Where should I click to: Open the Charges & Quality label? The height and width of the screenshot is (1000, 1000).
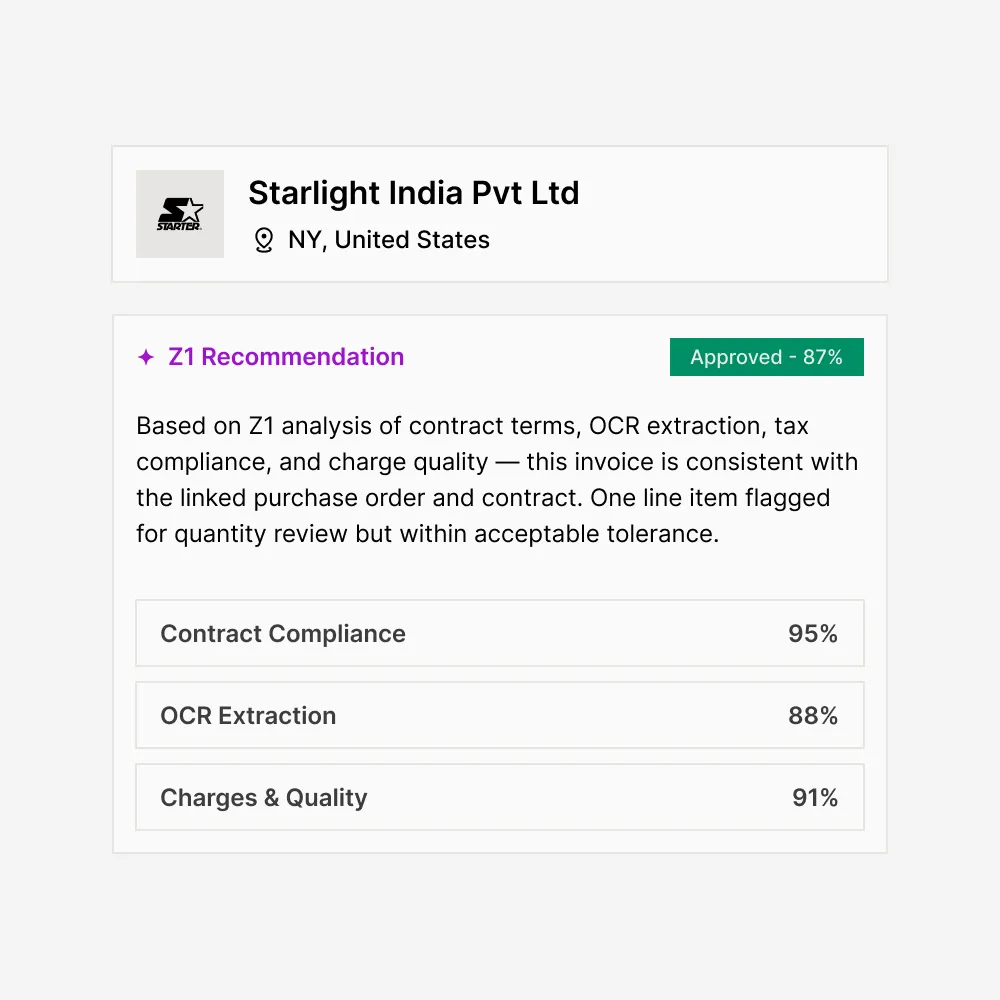pyautogui.click(x=264, y=798)
